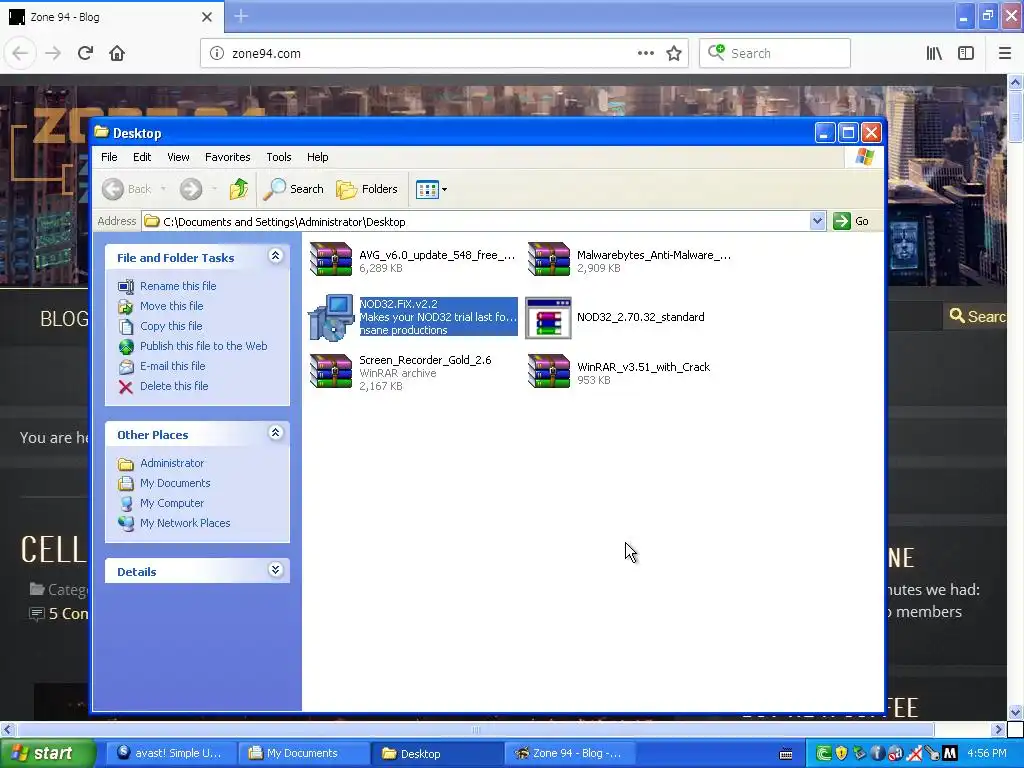Viewport: 1024px width, 768px height.
Task: Click the browser Home icon
Action: coord(117,54)
